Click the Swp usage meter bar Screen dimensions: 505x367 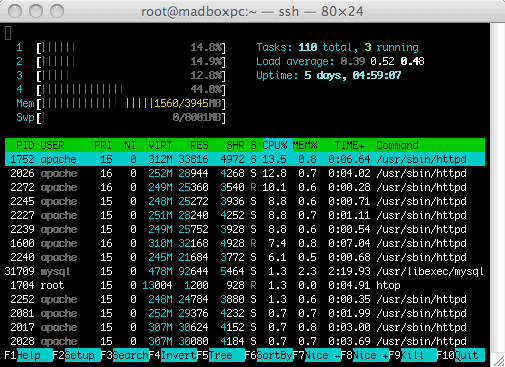click(131, 118)
